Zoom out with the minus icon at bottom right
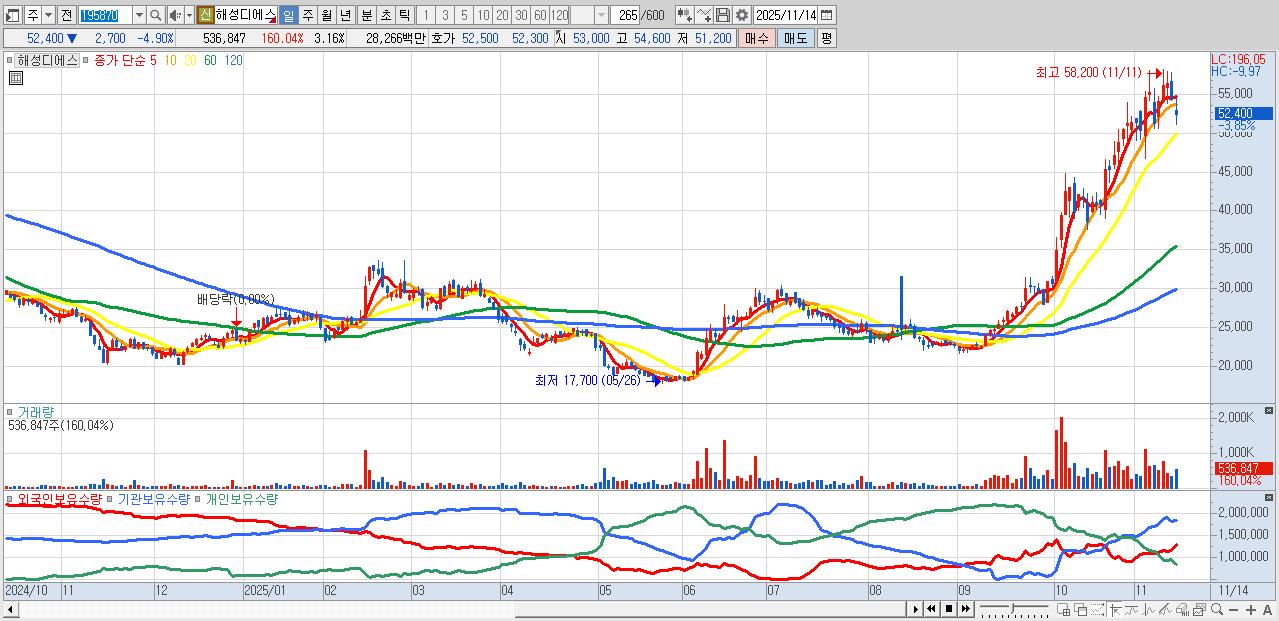Viewport: 1279px width, 621px height. coord(1234,610)
